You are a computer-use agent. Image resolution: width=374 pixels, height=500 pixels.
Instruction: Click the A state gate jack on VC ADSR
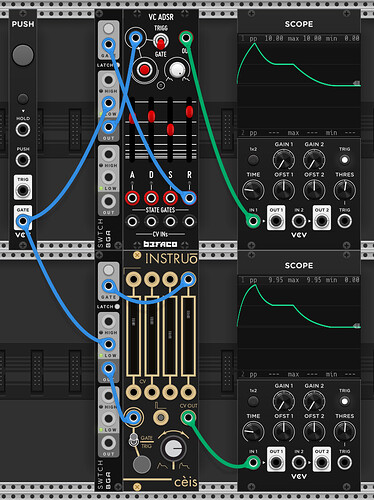coord(132,198)
